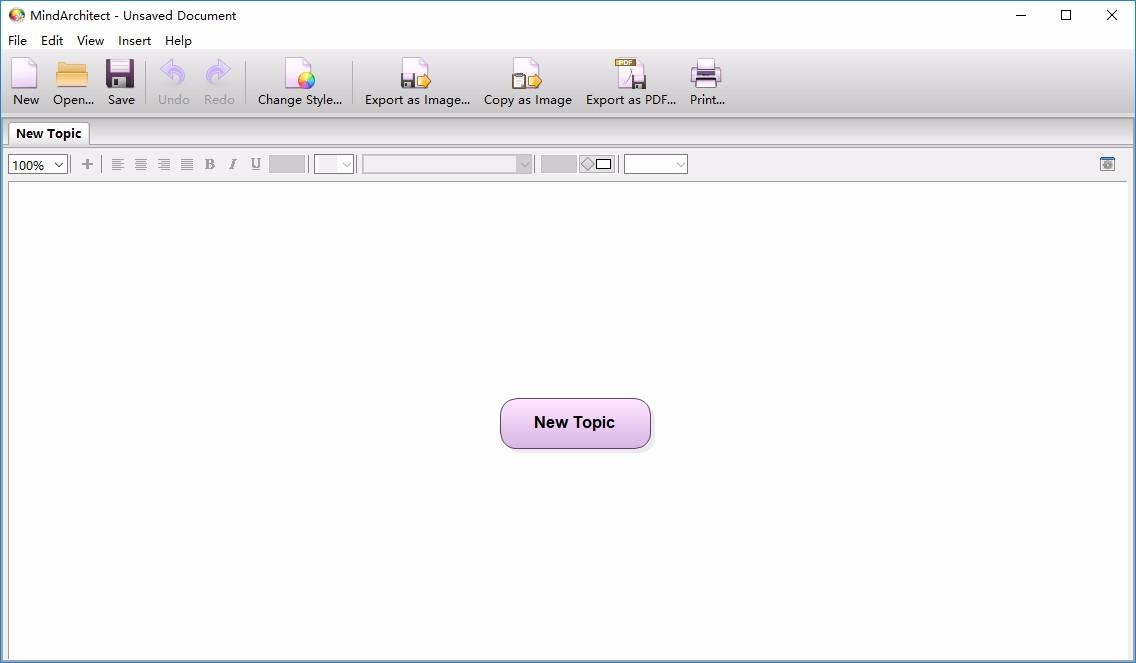Open the Insert menu
Image resolution: width=1136 pixels, height=663 pixels.
[x=135, y=41]
